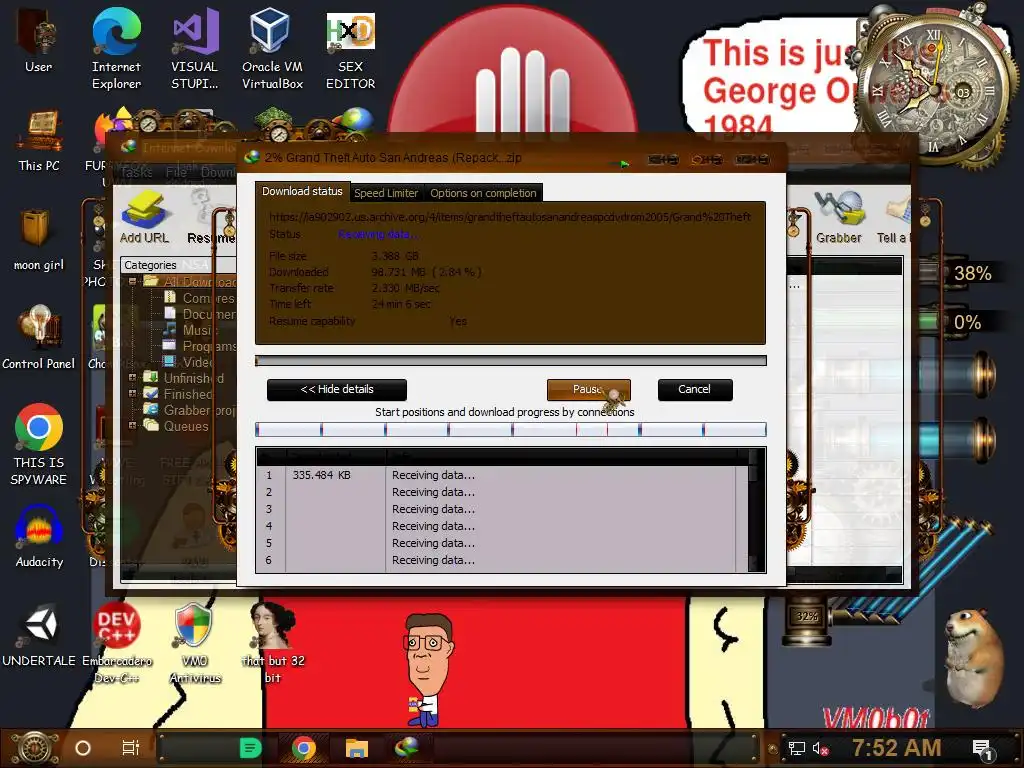The width and height of the screenshot is (1024, 768).
Task: Expand the Queues category
Action: tap(133, 426)
